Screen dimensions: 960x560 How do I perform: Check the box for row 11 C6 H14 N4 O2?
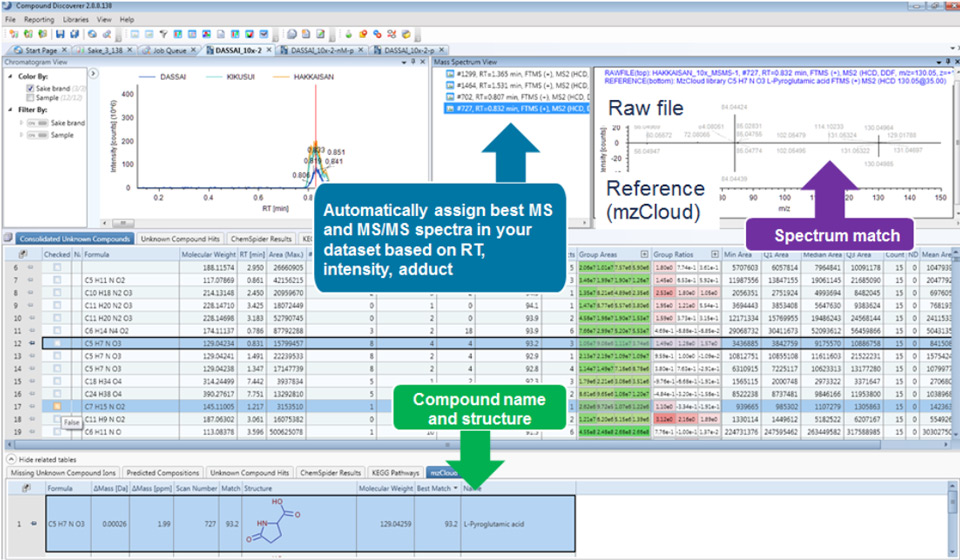click(57, 330)
